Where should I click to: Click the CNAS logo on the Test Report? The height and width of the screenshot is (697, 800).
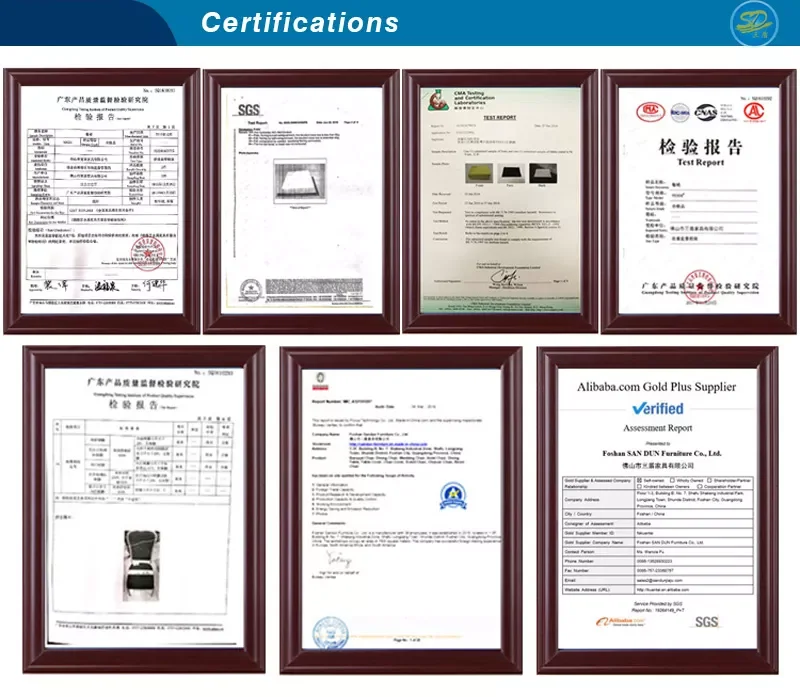[x=706, y=112]
